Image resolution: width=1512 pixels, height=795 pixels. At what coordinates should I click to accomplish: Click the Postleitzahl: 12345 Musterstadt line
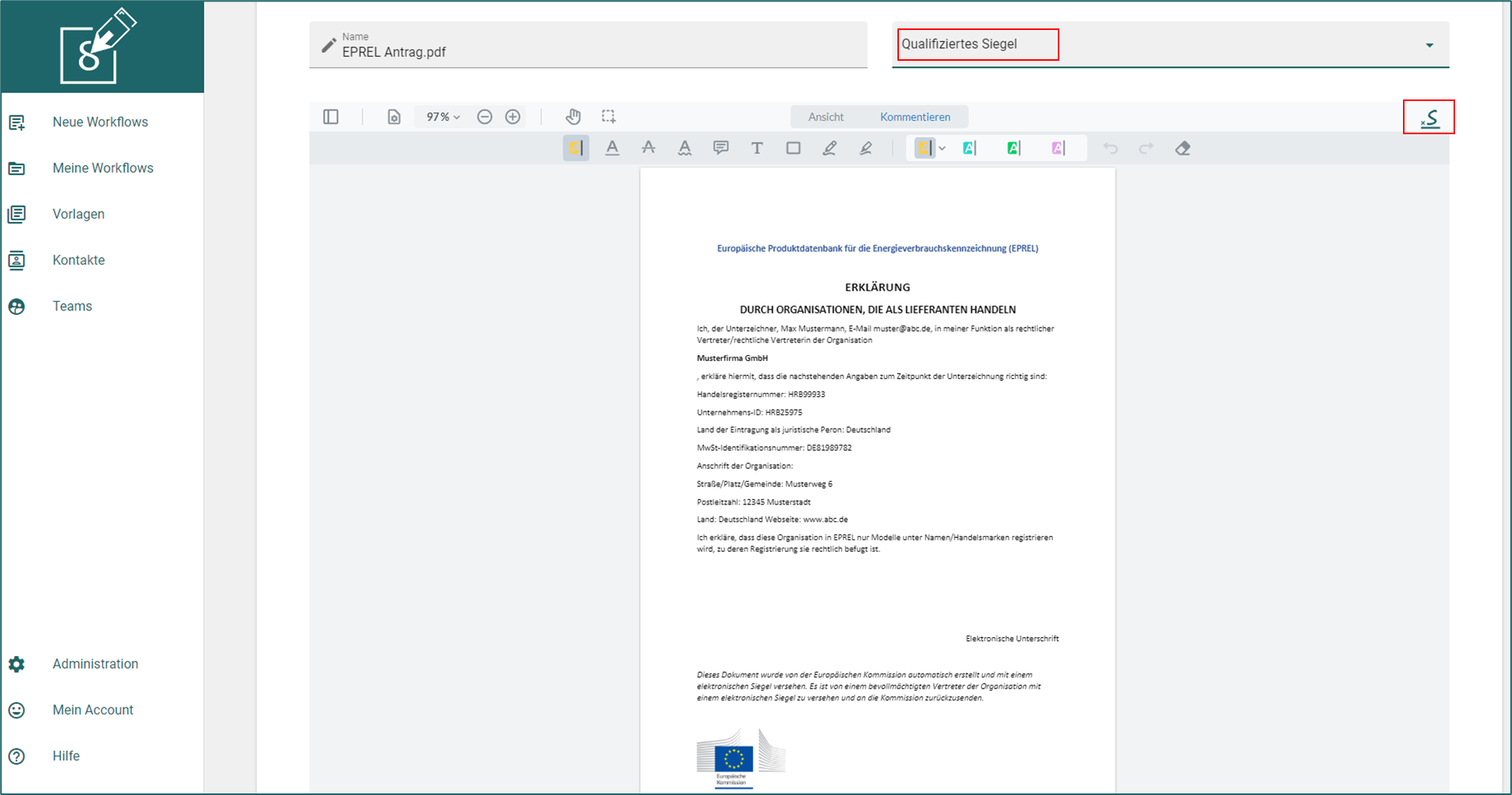[x=754, y=502]
